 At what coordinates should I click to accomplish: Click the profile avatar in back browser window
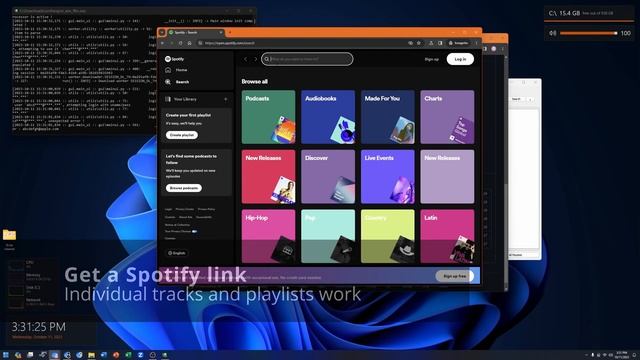tap(493, 49)
